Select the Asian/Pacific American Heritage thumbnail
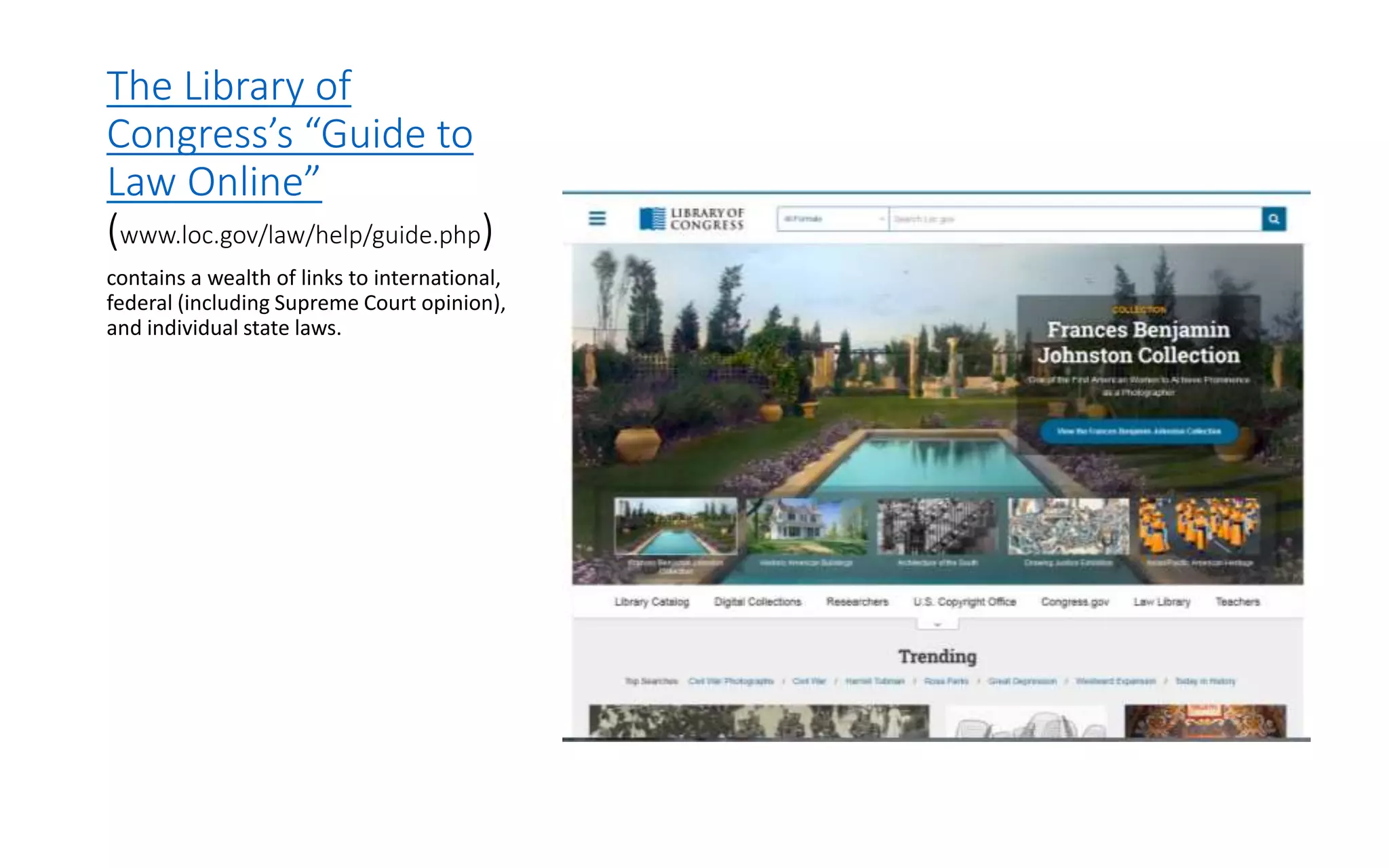1389x868 pixels. [1199, 526]
